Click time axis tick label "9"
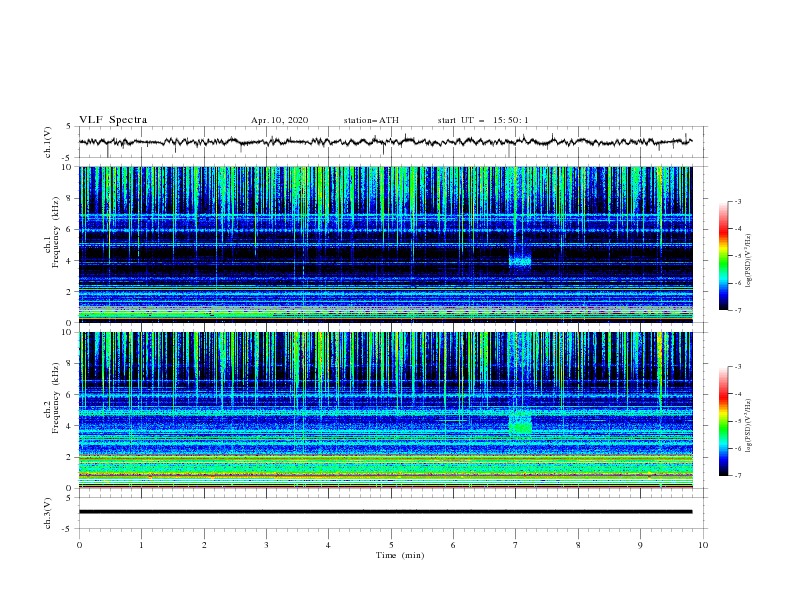The image size is (792, 612). point(640,545)
